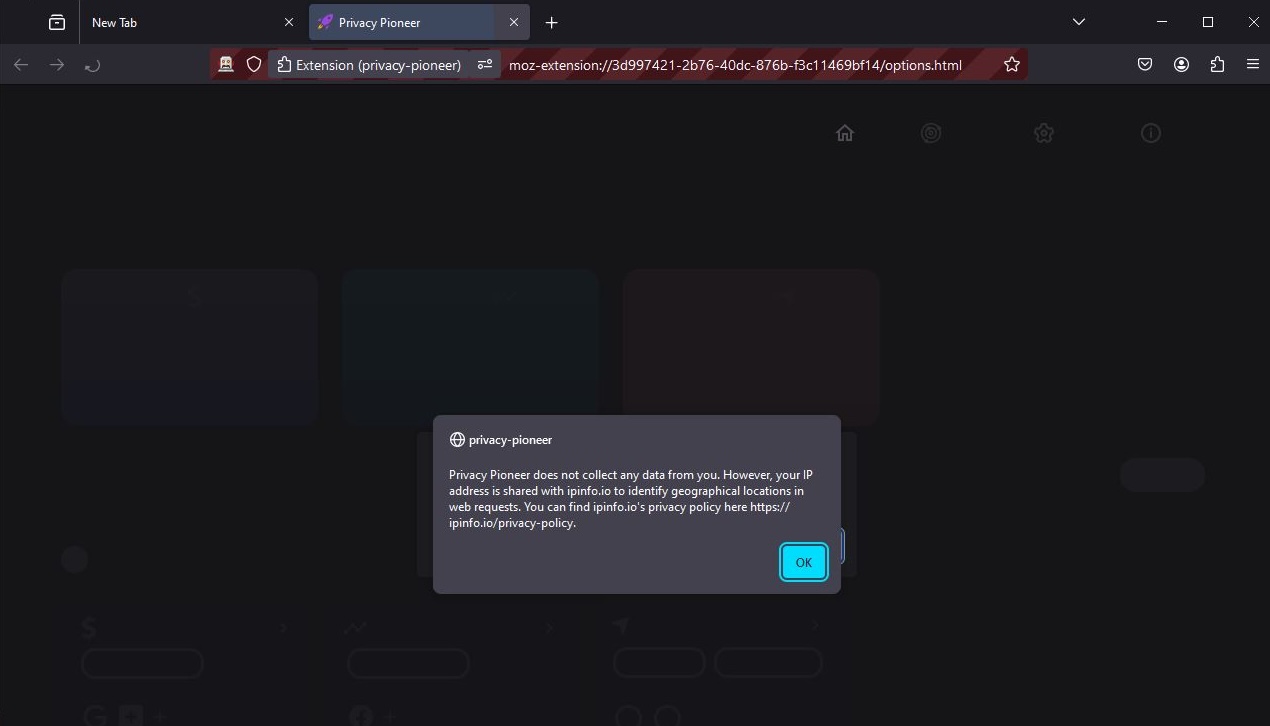
Task: Close the New Tab tab
Action: click(289, 22)
